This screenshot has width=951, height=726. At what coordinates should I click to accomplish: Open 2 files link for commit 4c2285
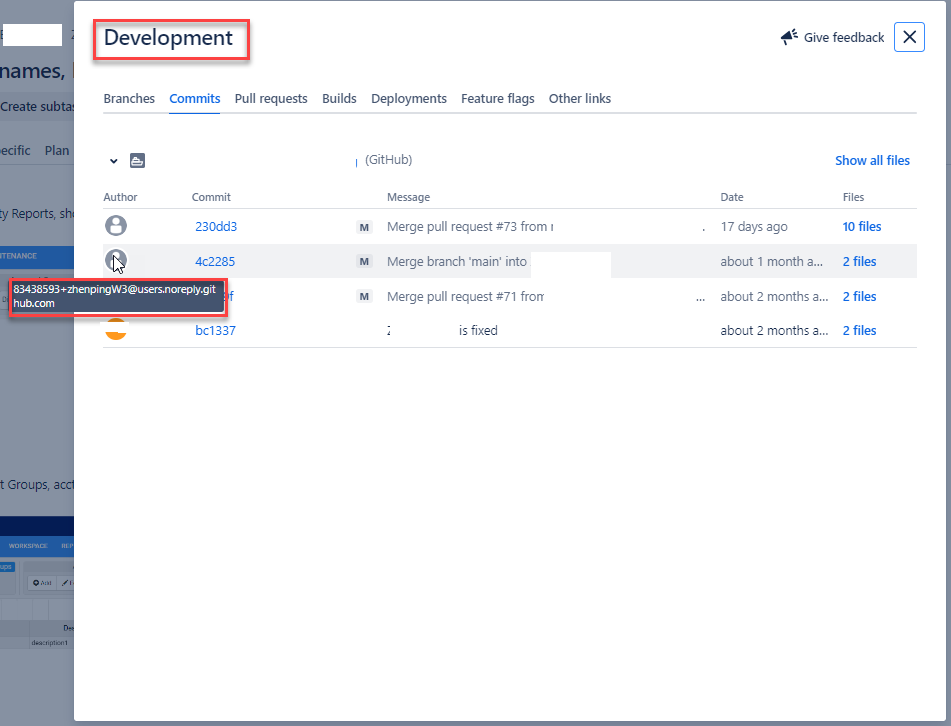(859, 261)
